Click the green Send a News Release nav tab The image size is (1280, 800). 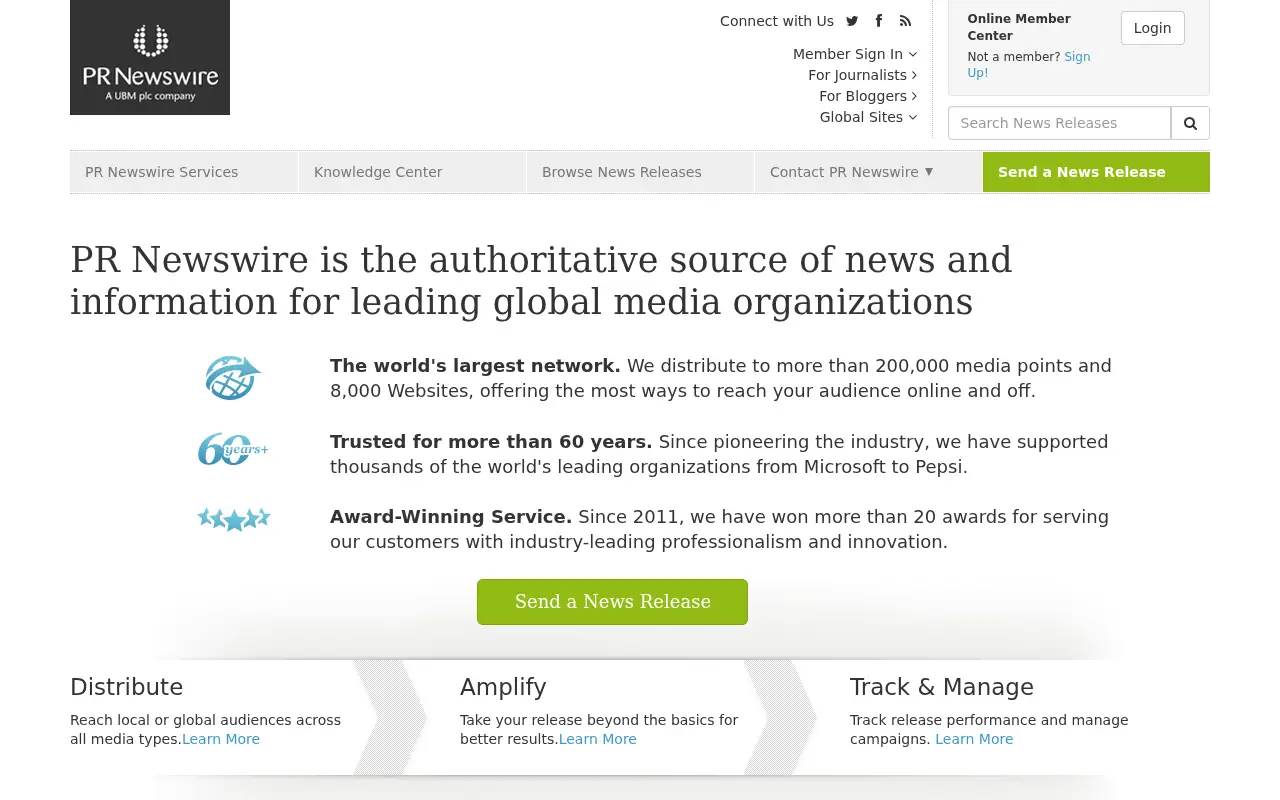pyautogui.click(x=1096, y=172)
